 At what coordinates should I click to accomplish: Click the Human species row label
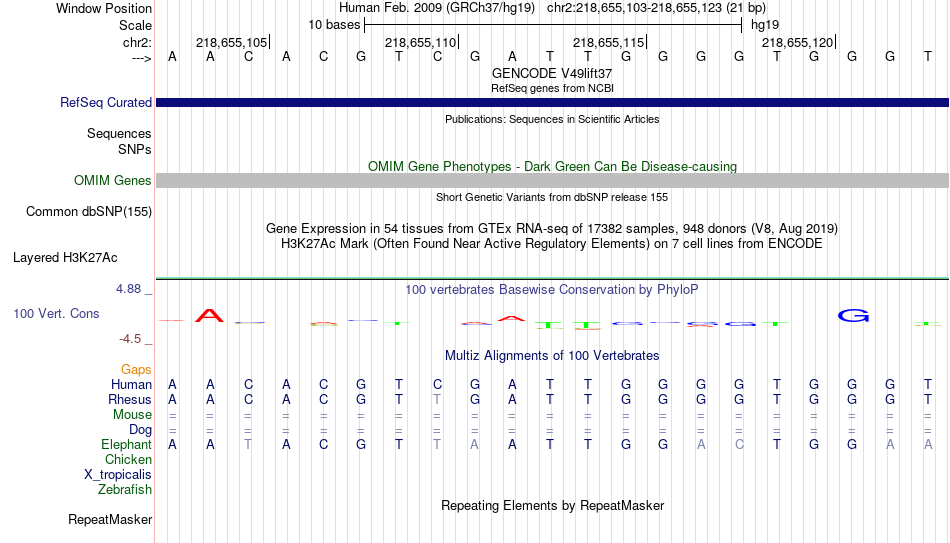pyautogui.click(x=131, y=384)
